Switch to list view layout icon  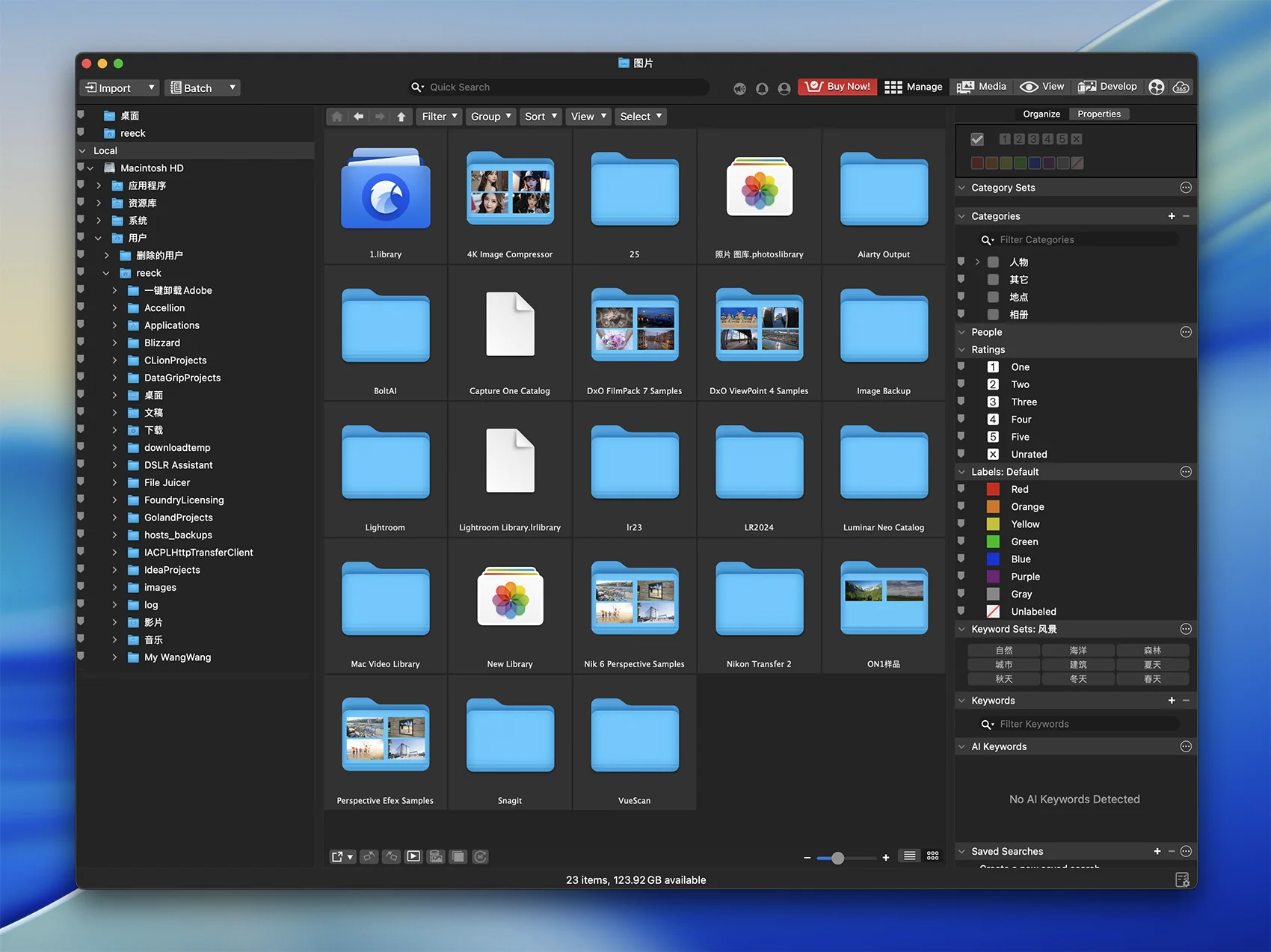(x=909, y=856)
